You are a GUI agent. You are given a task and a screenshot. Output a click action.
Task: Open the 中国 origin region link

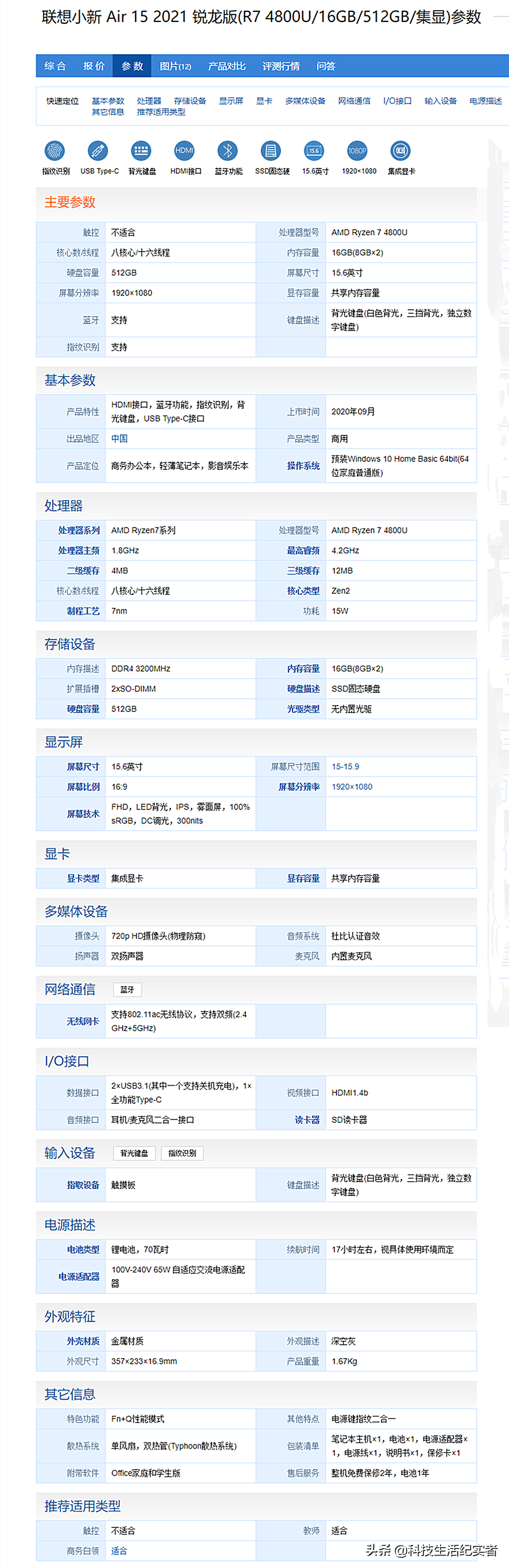(x=119, y=439)
